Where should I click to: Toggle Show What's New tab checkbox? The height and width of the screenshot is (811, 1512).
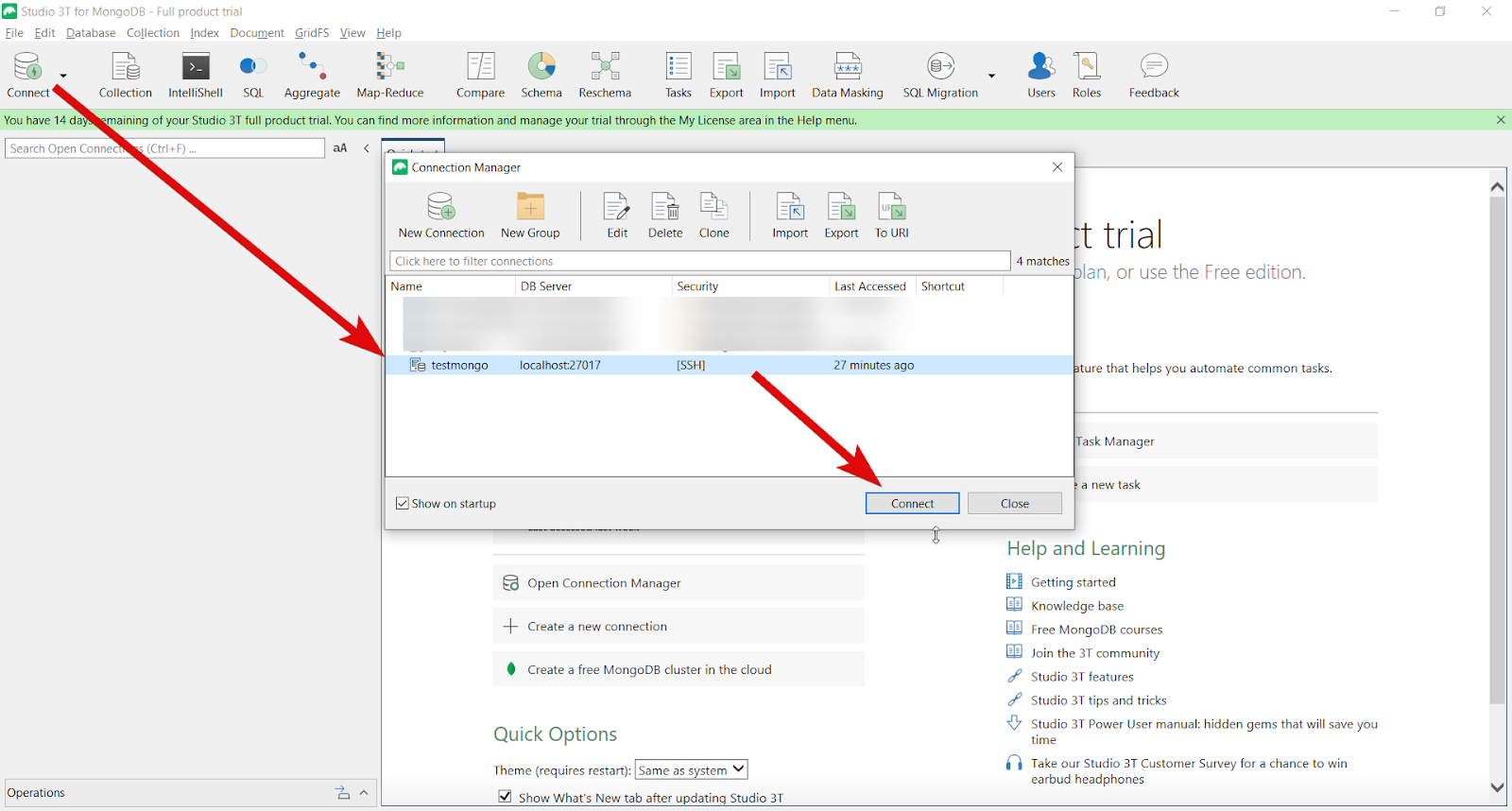tap(505, 797)
